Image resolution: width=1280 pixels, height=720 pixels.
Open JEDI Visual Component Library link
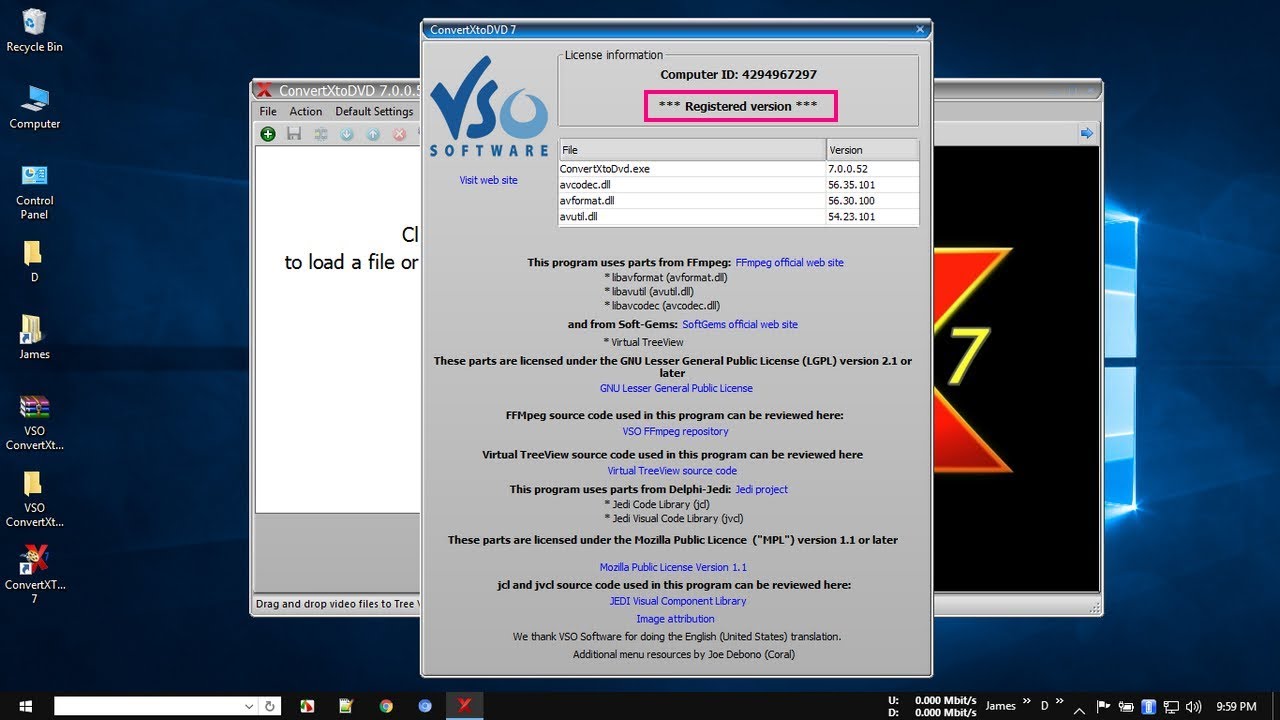pyautogui.click(x=678, y=601)
